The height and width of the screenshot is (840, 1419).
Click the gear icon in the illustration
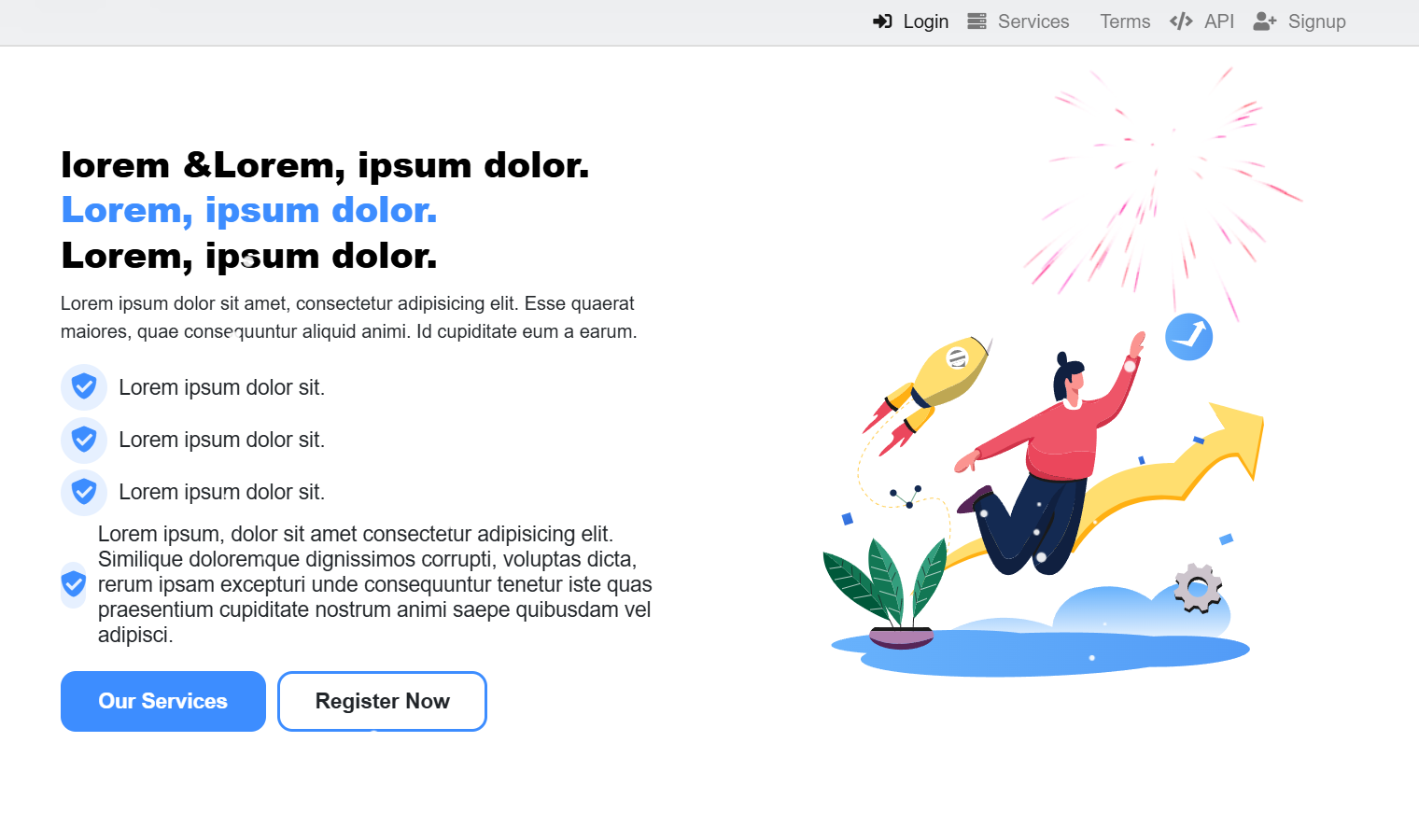point(1198,588)
